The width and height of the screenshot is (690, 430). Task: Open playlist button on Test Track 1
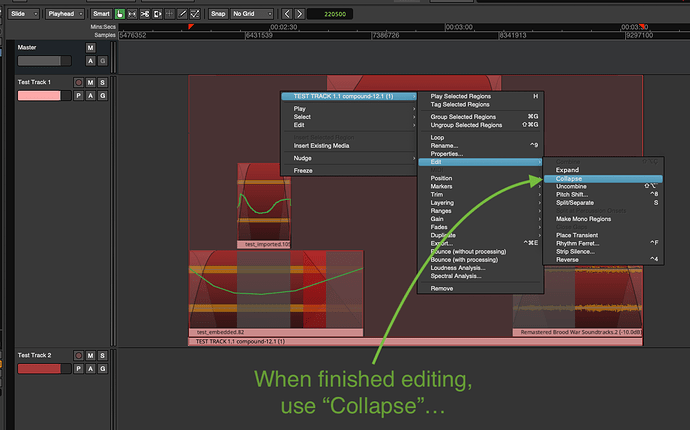pos(77,96)
